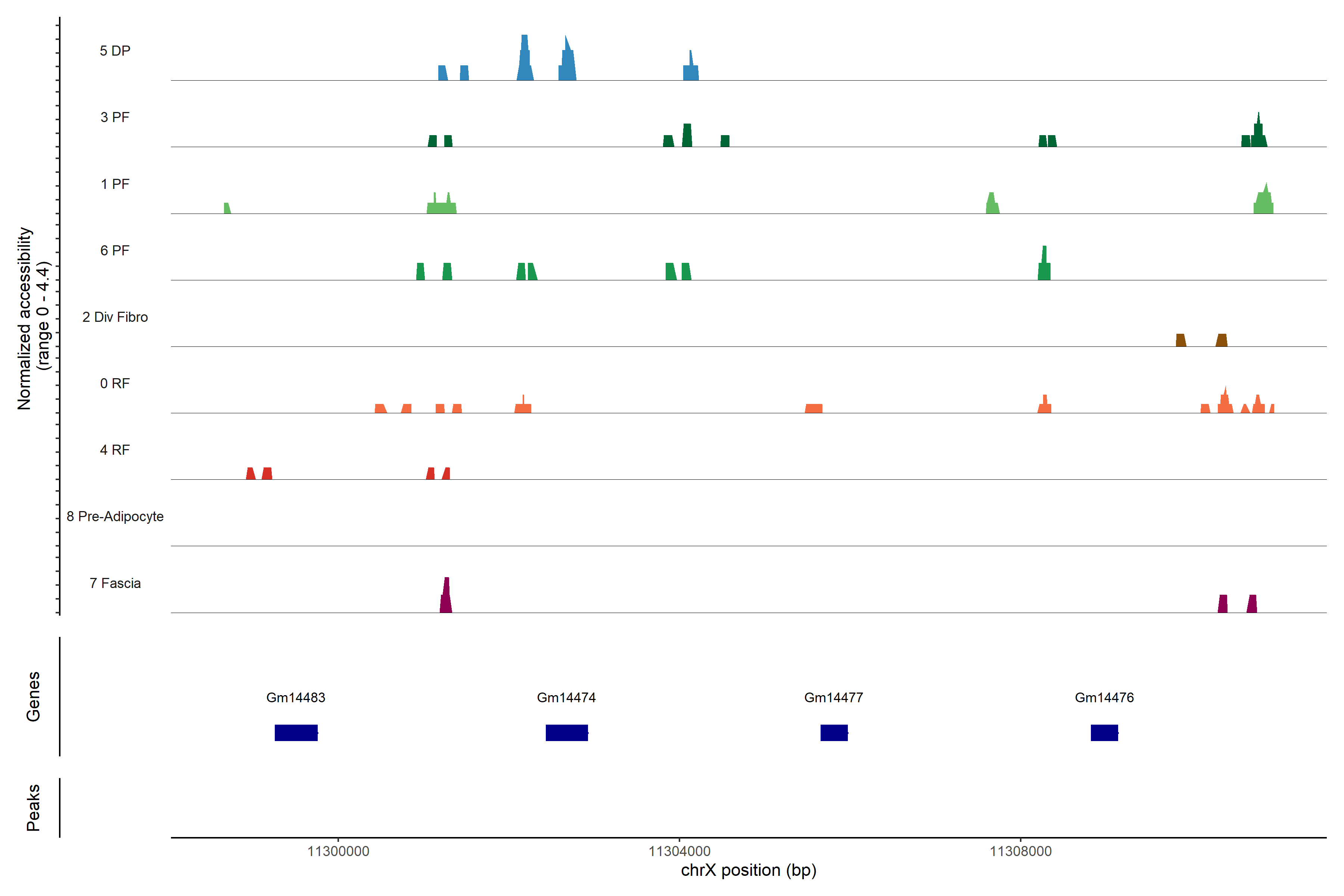Click the 6 PF tallest green peak

(1044, 266)
